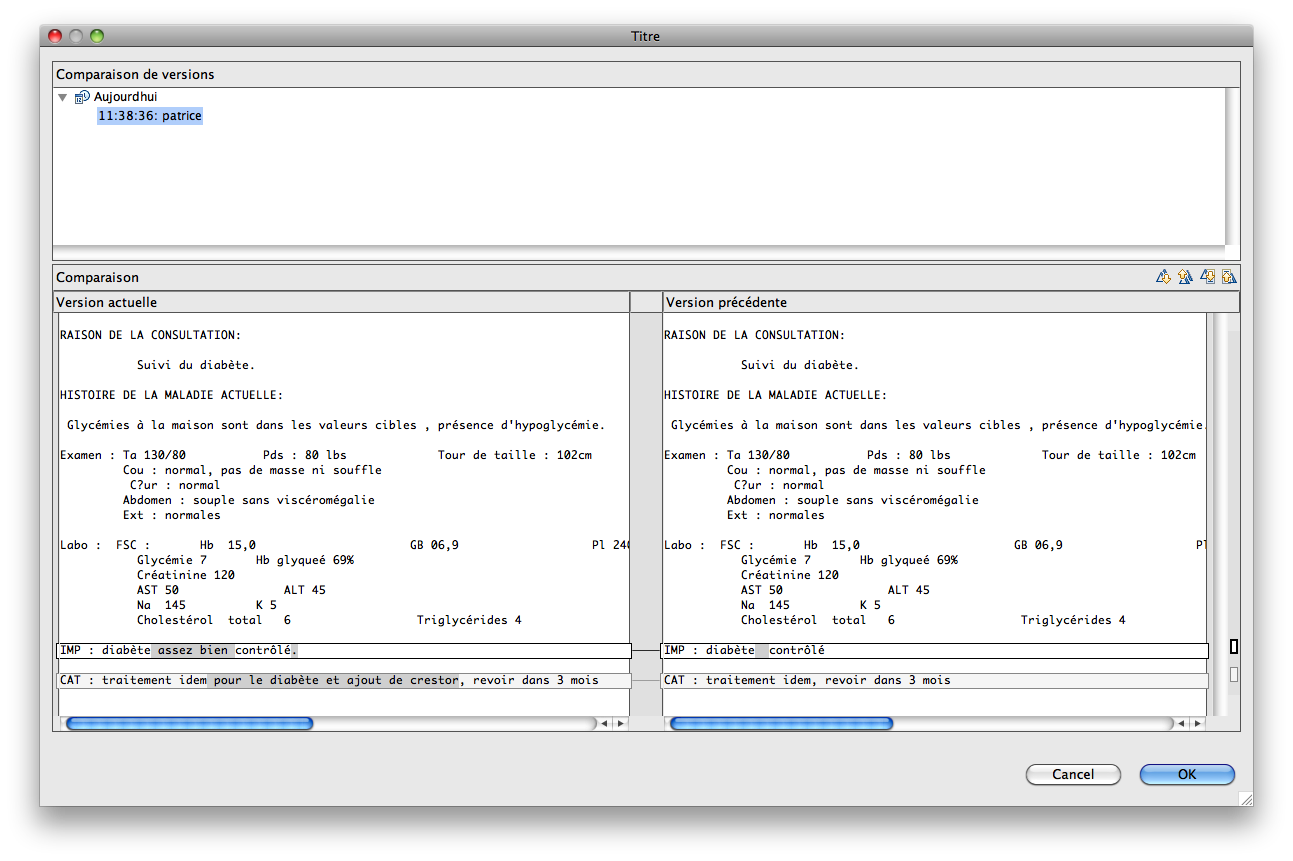Click the CAT line mentioning "ajout de crestor"
This screenshot has width=1293, height=861.
344,680
